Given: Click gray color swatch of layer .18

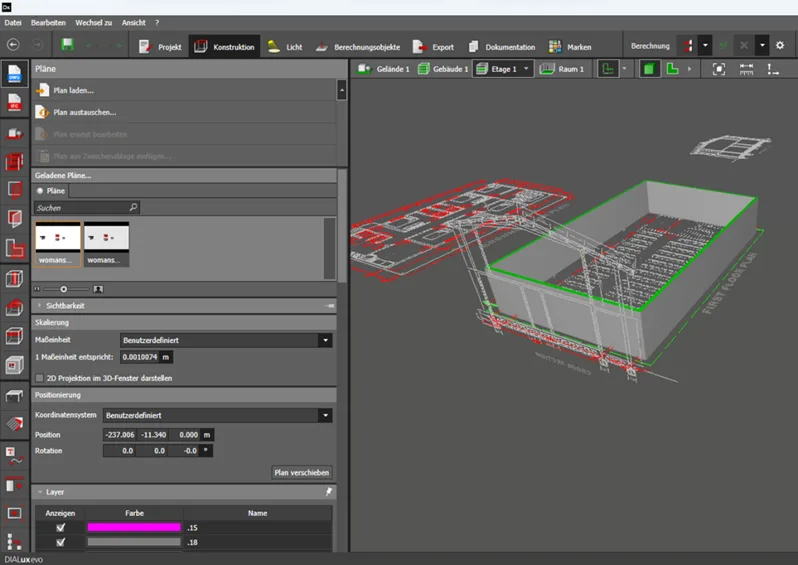Looking at the screenshot, I should [x=134, y=542].
